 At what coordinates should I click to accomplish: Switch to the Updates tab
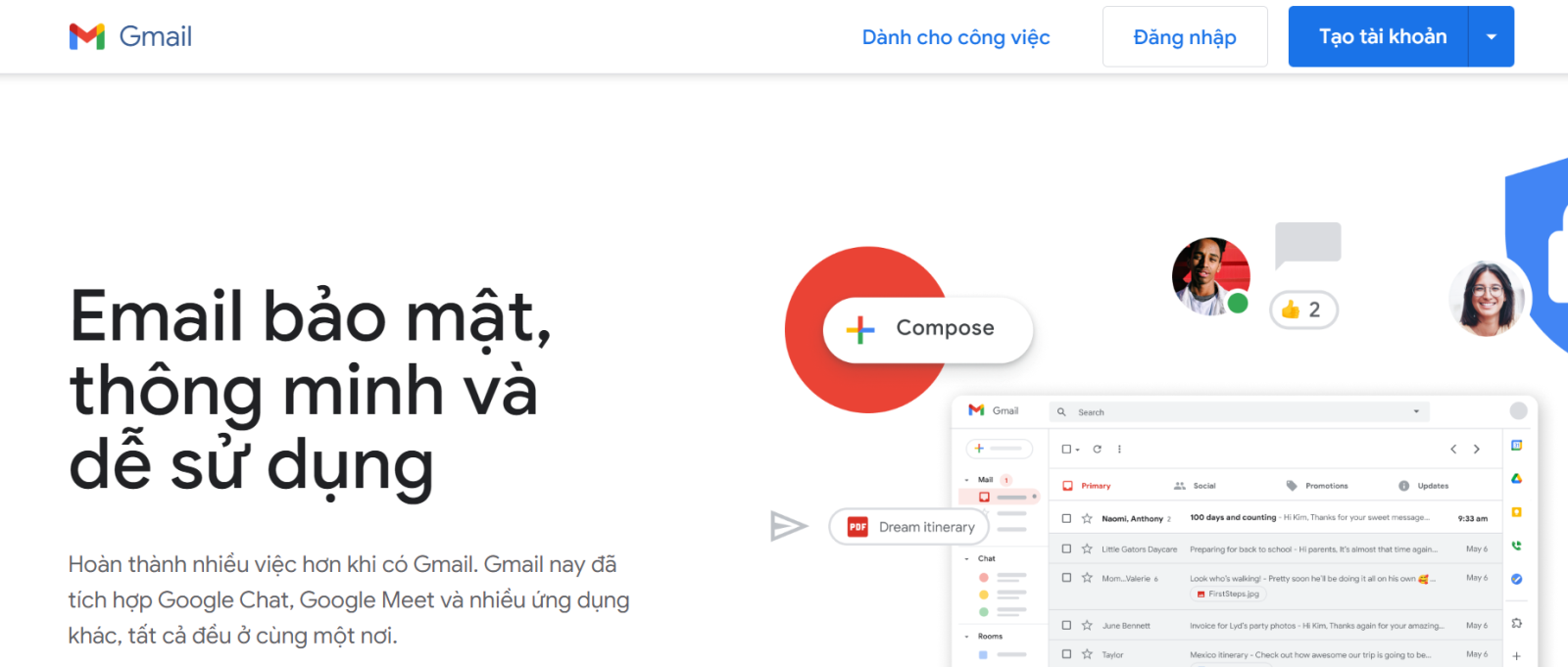coord(1423,486)
